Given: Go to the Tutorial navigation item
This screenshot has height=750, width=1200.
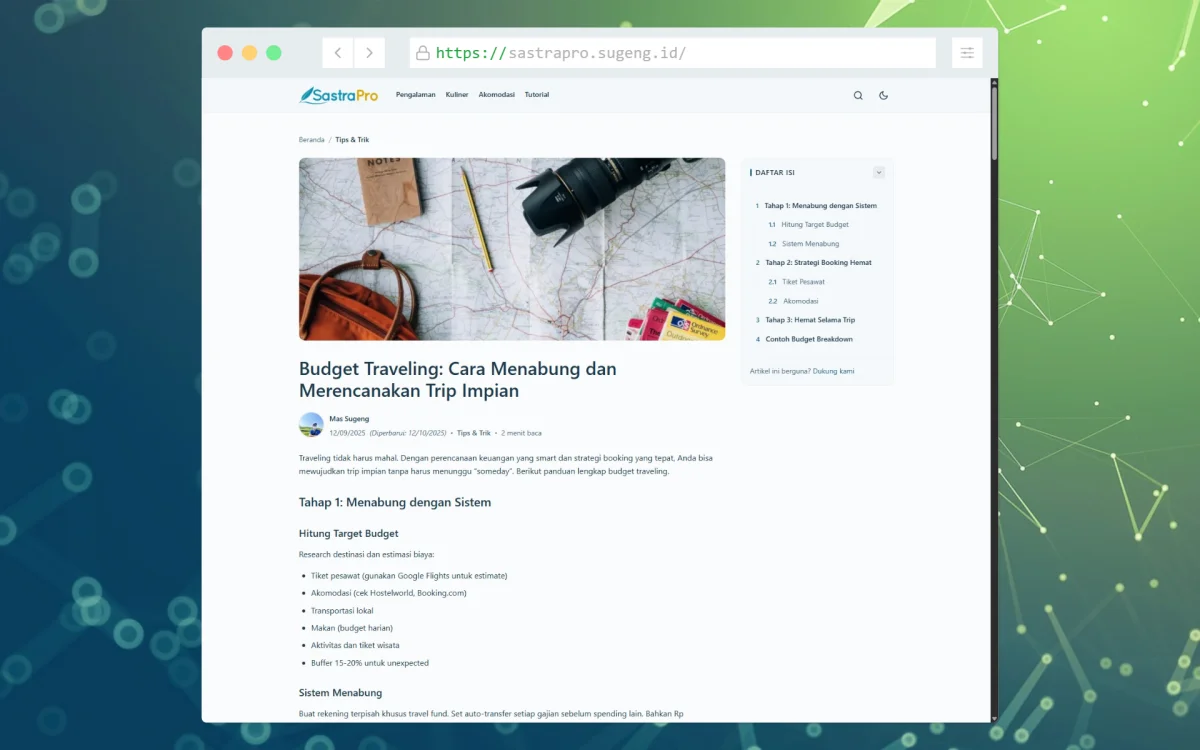Looking at the screenshot, I should click(x=536, y=94).
